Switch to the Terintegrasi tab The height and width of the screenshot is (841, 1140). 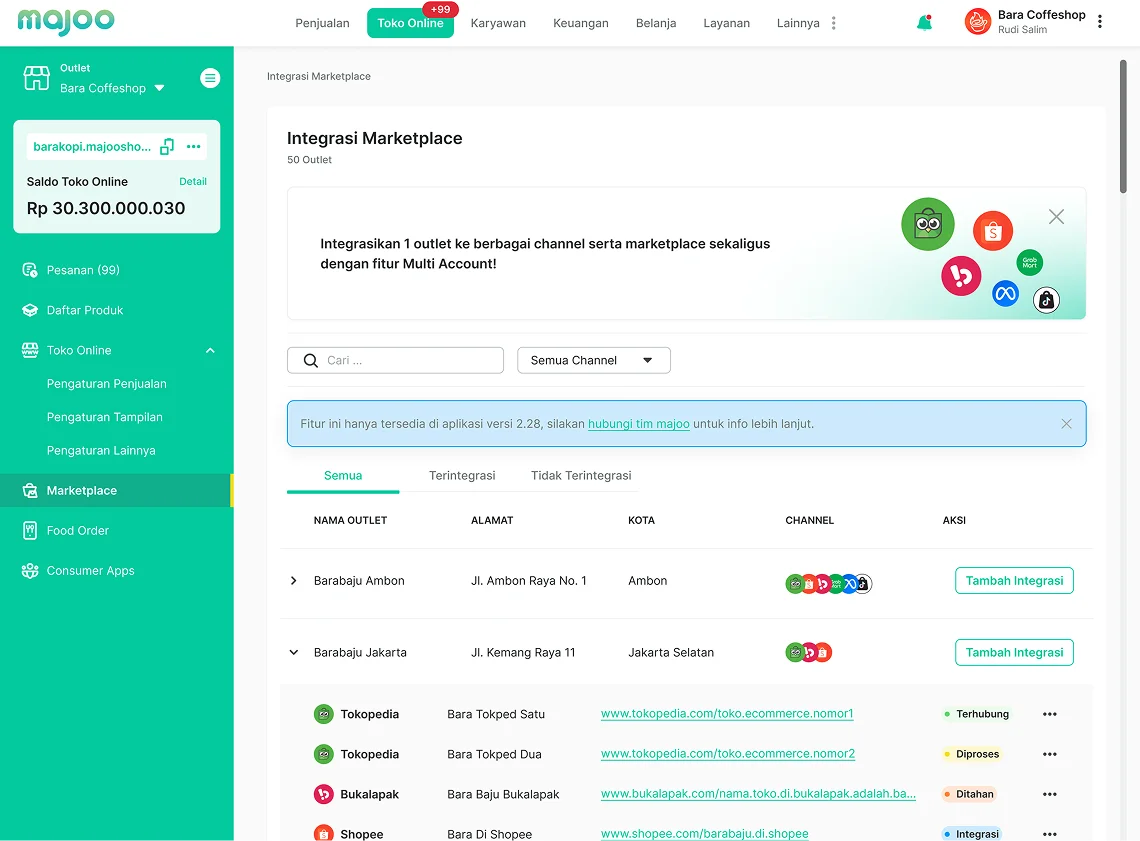462,475
